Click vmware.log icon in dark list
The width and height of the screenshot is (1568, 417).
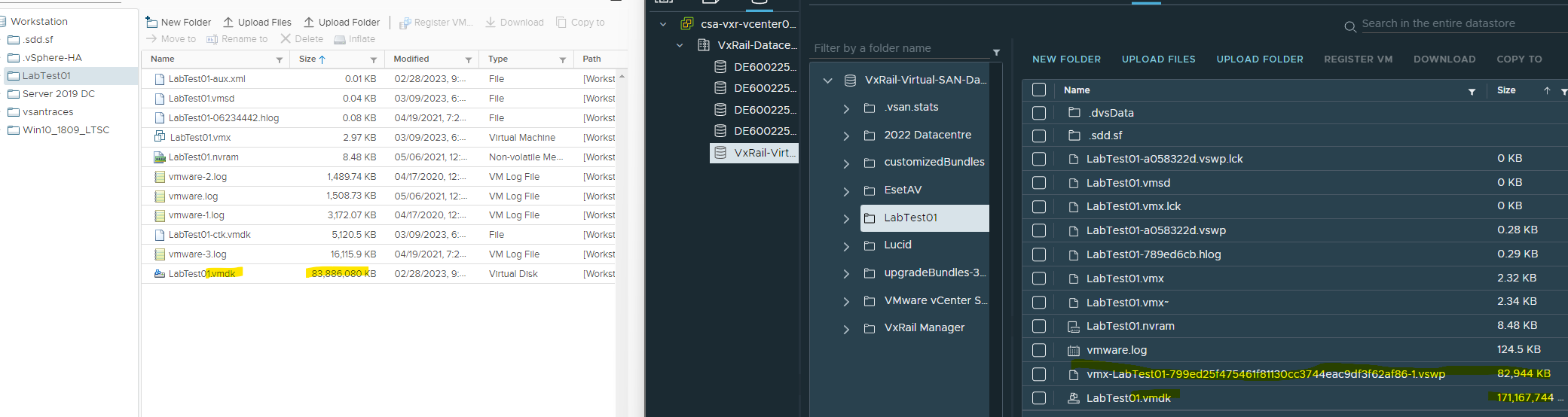click(1074, 350)
